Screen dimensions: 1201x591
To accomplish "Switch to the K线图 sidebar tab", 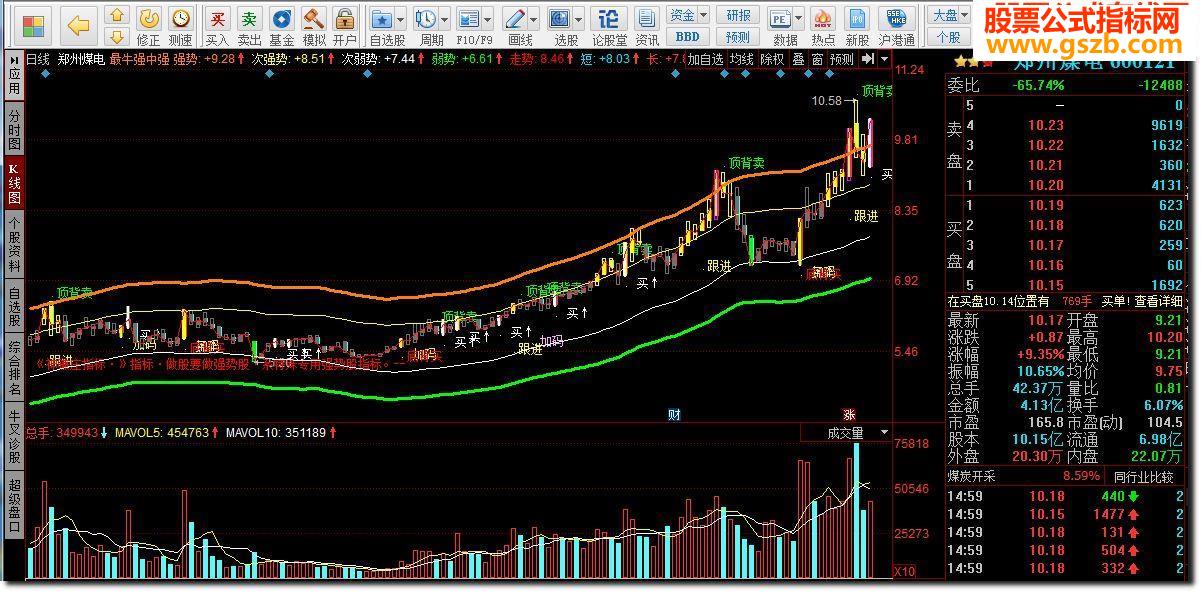I will [x=13, y=183].
